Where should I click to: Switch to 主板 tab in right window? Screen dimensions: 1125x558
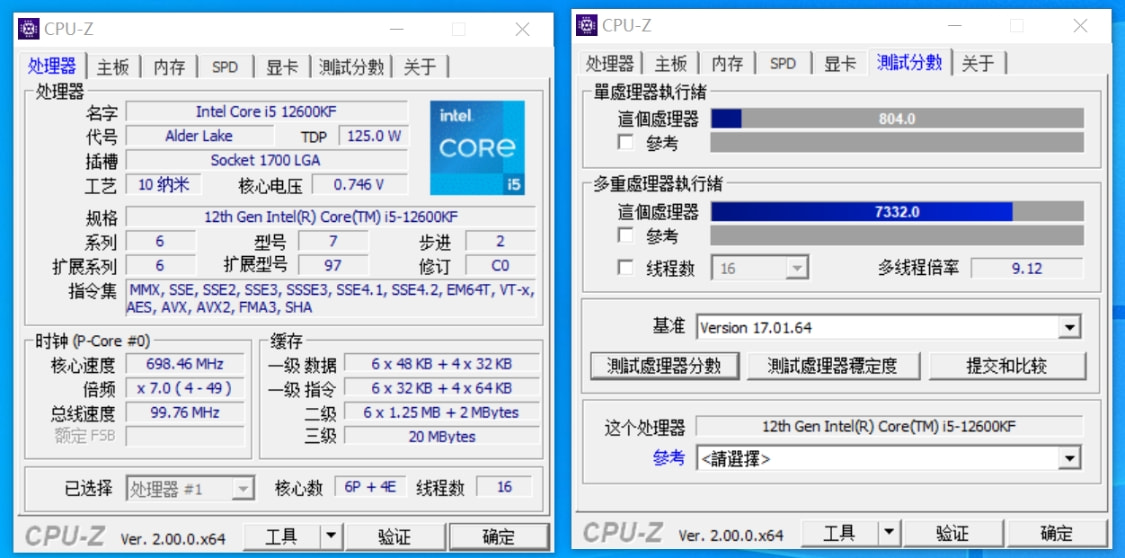(672, 63)
